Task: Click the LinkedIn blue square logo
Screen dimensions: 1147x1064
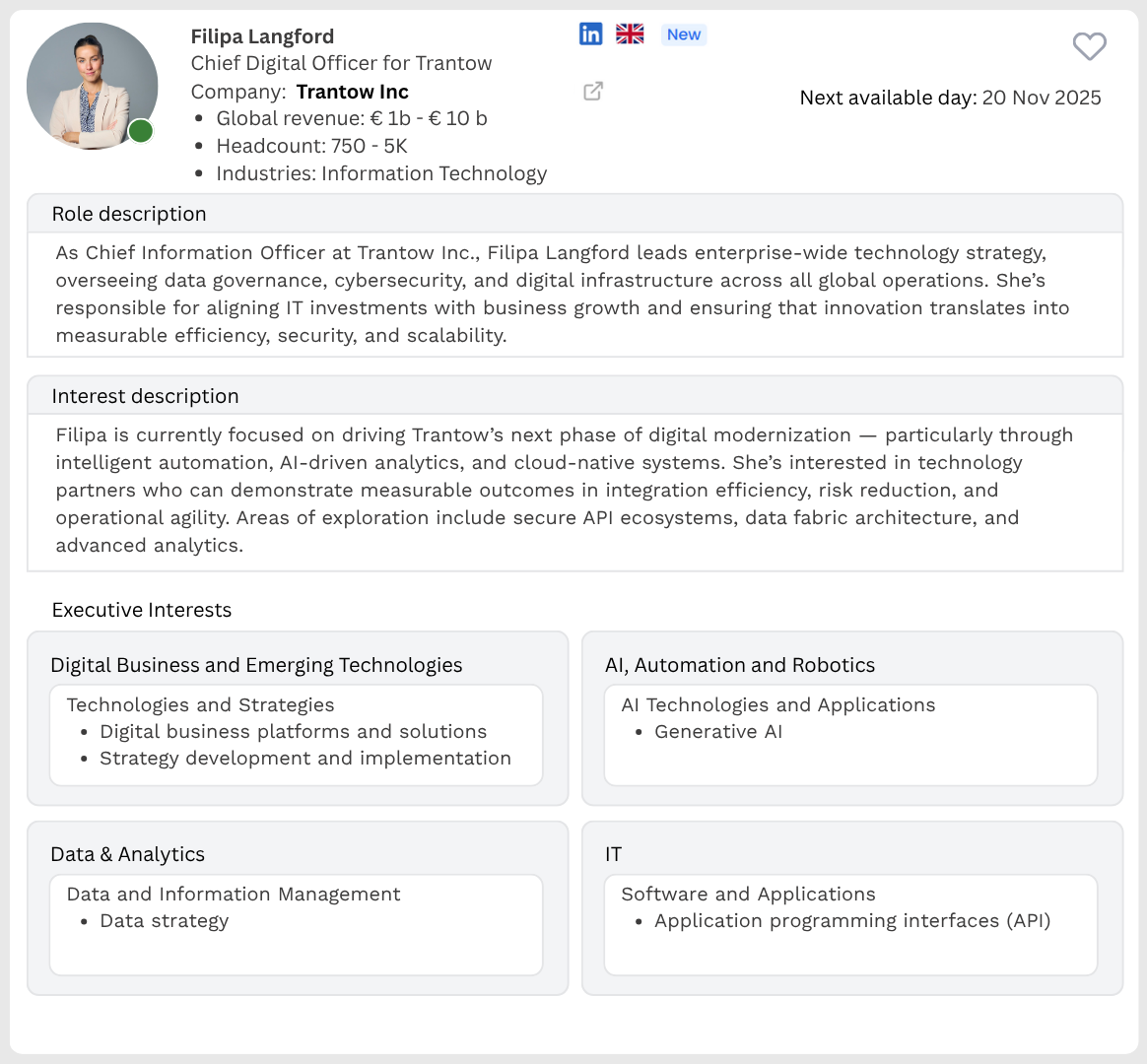Action: (x=590, y=33)
